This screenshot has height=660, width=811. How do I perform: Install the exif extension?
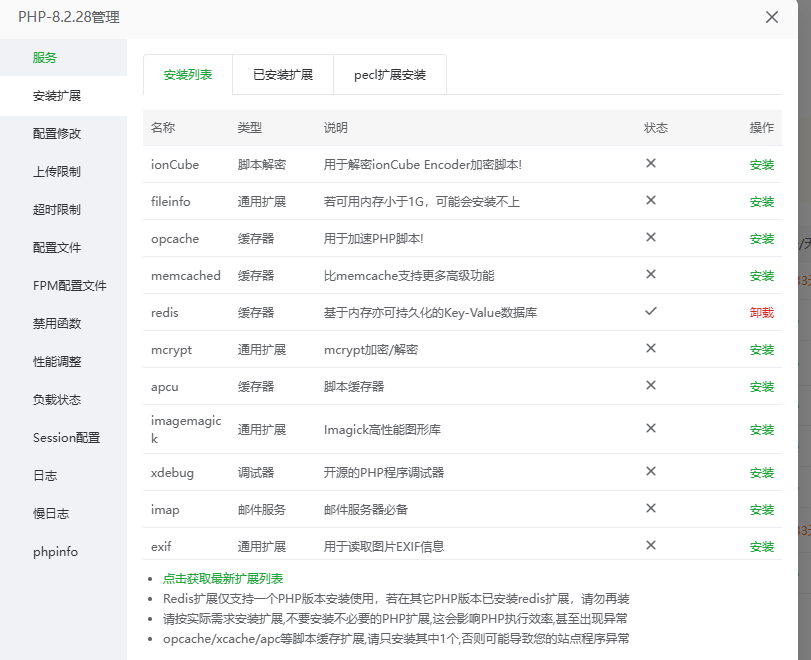[x=761, y=547]
